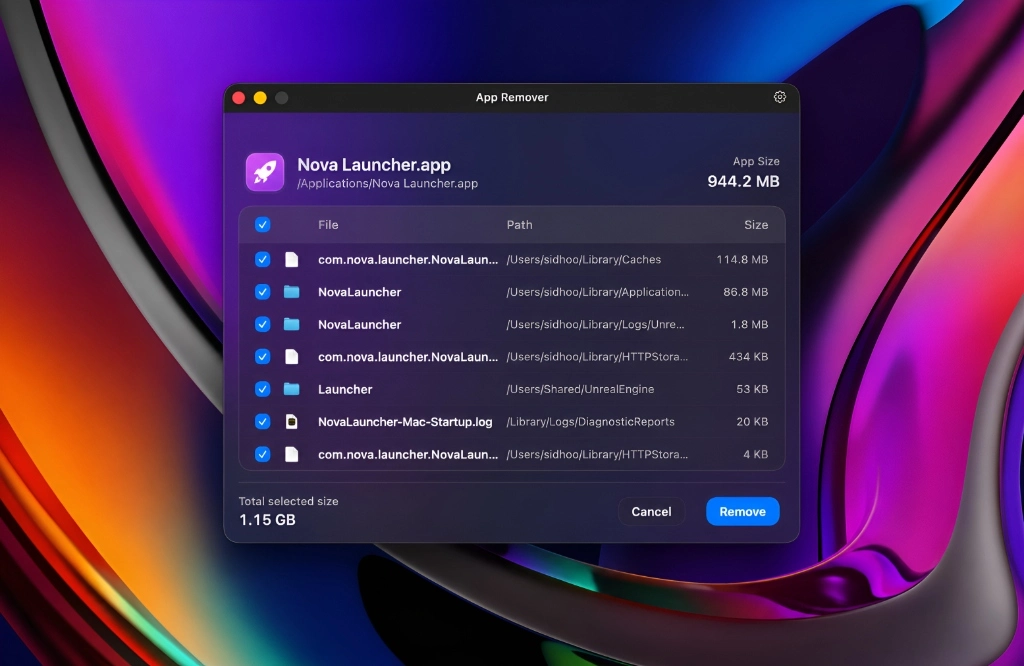Screen dimensions: 1024x666
Task: Click the Cancel button
Action: click(651, 511)
